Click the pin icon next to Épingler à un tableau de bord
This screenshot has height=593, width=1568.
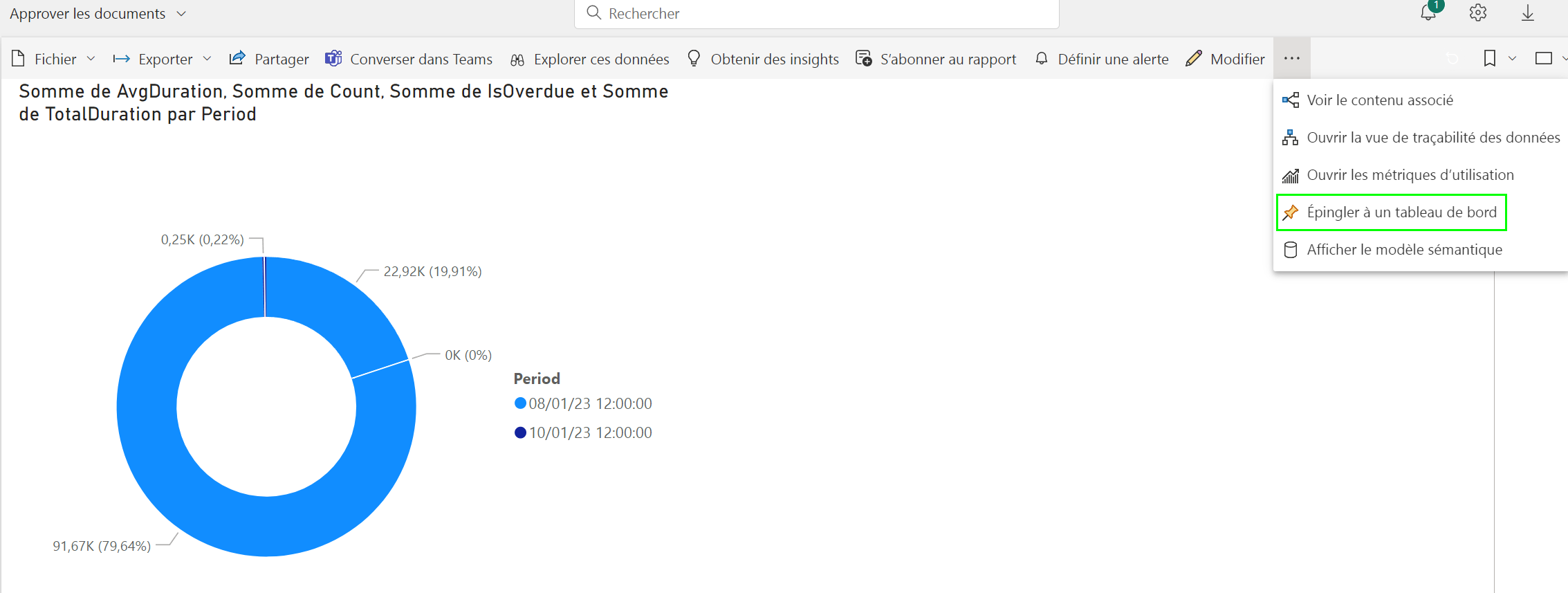click(x=1291, y=212)
